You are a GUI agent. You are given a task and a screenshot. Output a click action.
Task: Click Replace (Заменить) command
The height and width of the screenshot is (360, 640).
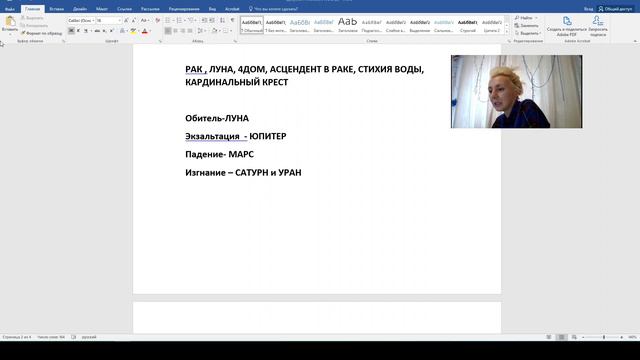pos(527,25)
